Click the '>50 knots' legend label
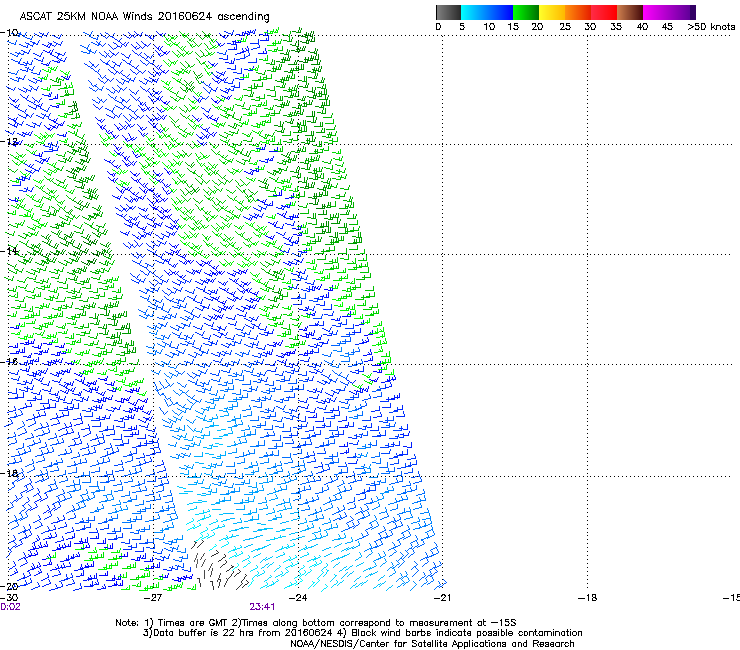The height and width of the screenshot is (650, 740). pos(711,27)
